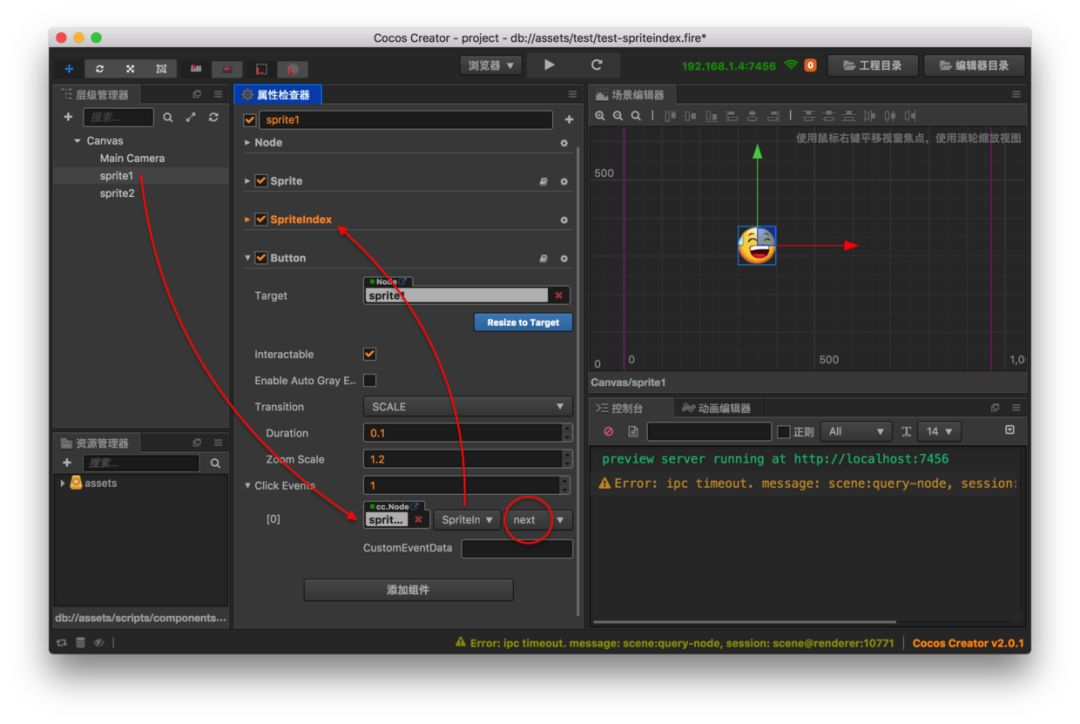Image resolution: width=1080 pixels, height=724 pixels.
Task: Clear the console with the red clear icon
Action: click(608, 432)
